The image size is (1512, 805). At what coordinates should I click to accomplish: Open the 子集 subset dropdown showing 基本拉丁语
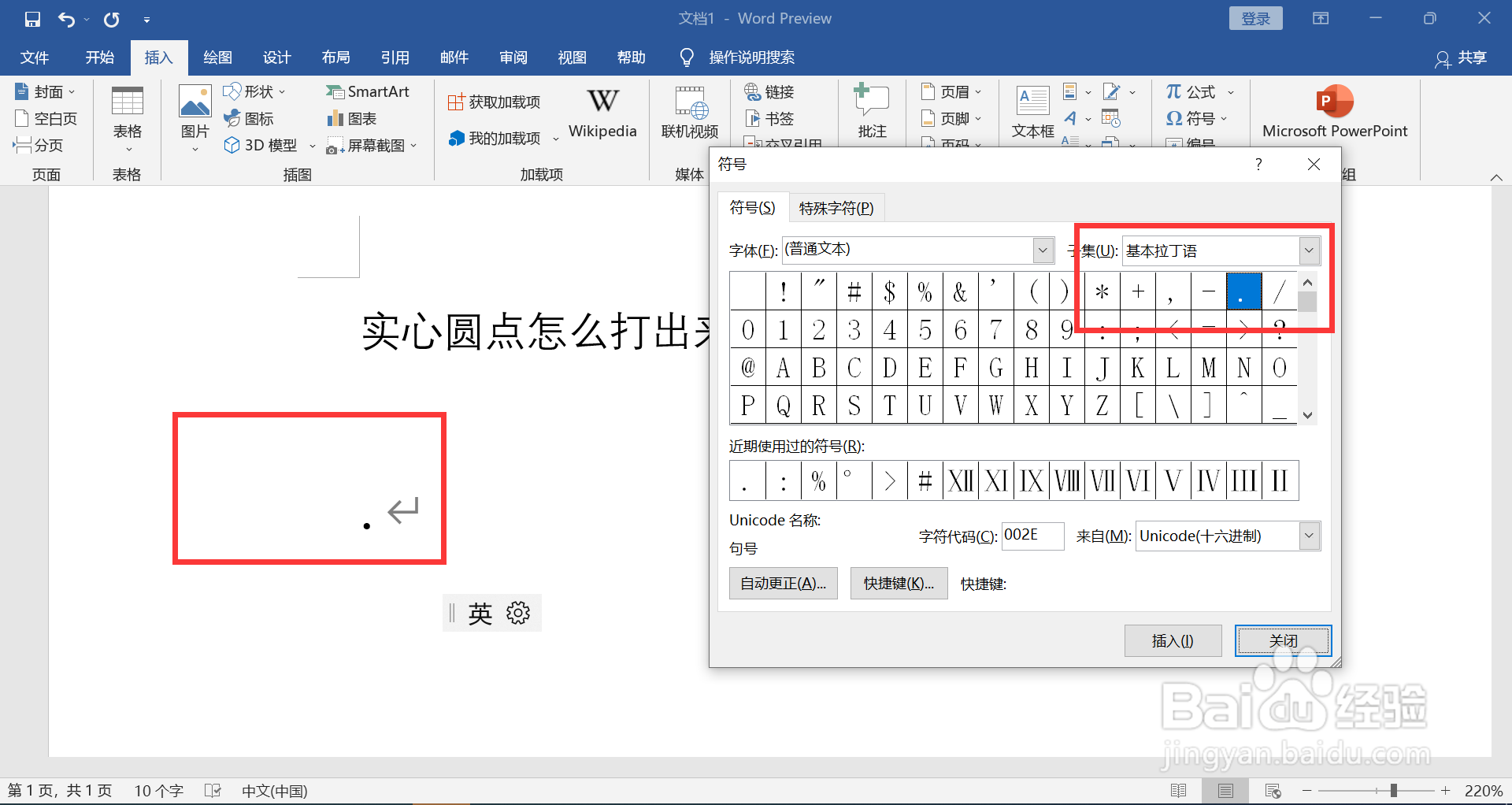(x=1309, y=250)
